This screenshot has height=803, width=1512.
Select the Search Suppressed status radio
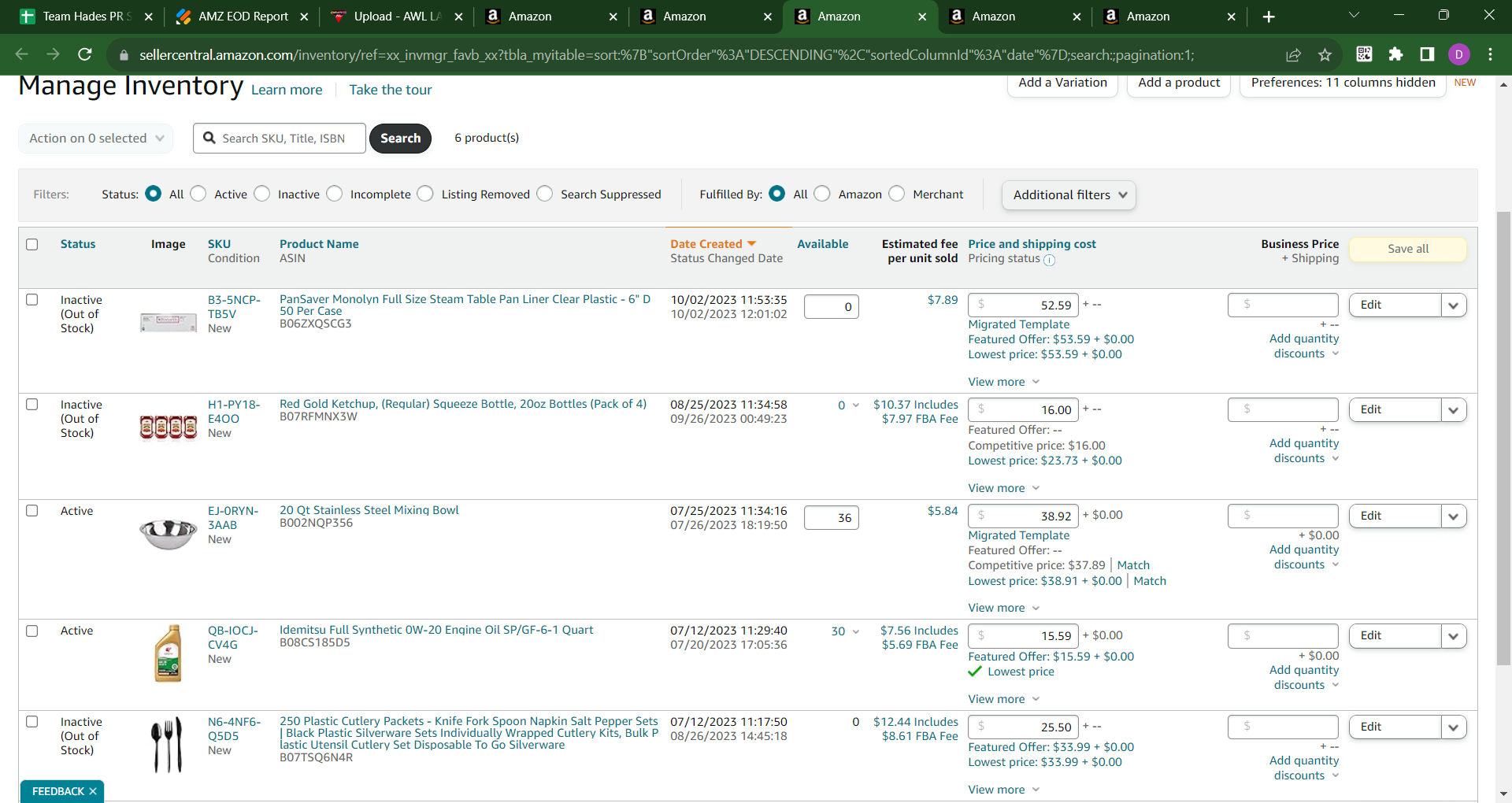545,194
